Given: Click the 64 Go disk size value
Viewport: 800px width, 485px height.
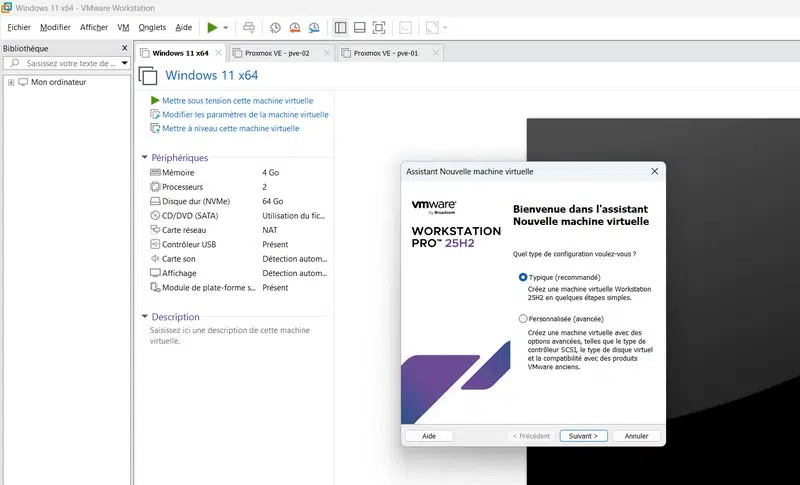Looking at the screenshot, I should tap(272, 201).
